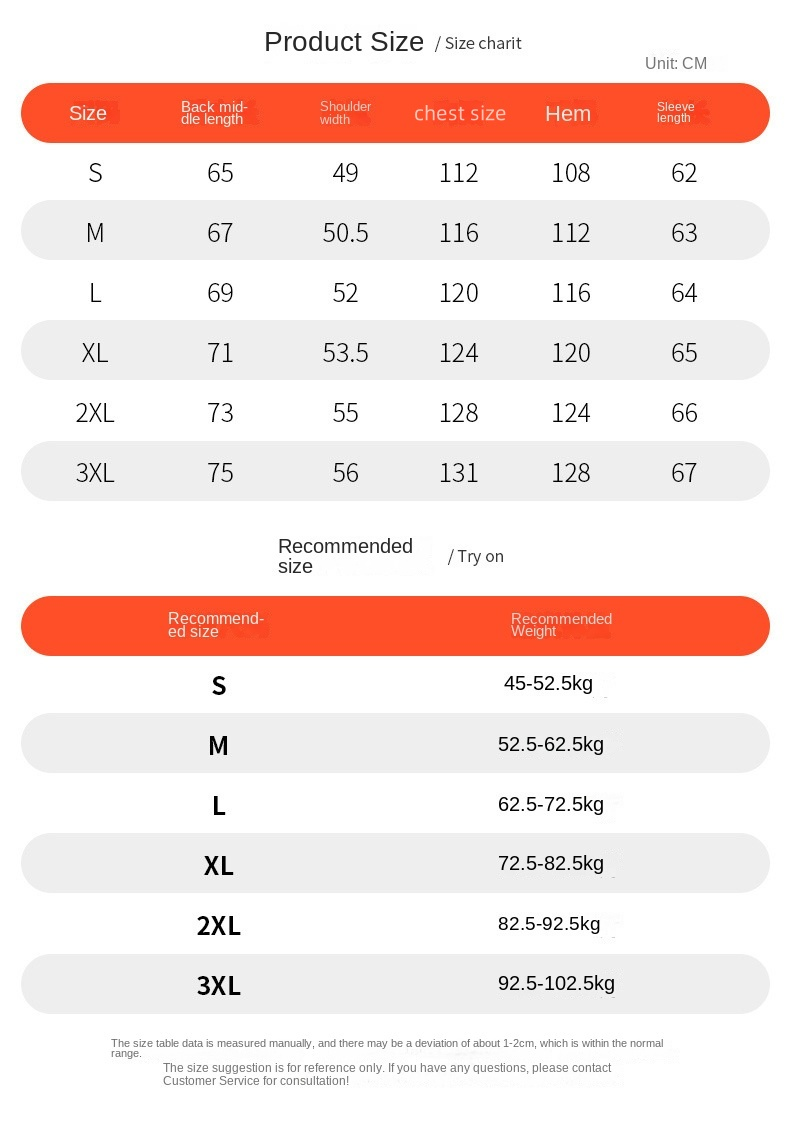This screenshot has height=1125, width=790.
Task: Click the "Product Size" title heading
Action: (344, 42)
